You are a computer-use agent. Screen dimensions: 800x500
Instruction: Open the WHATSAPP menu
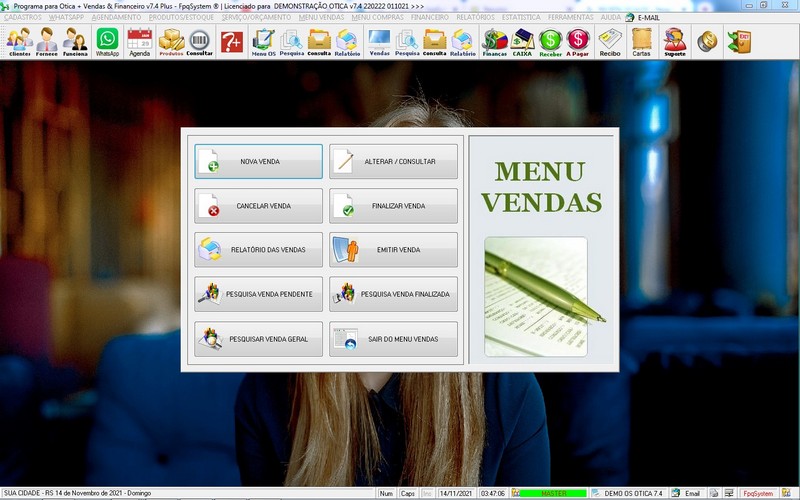pos(66,17)
